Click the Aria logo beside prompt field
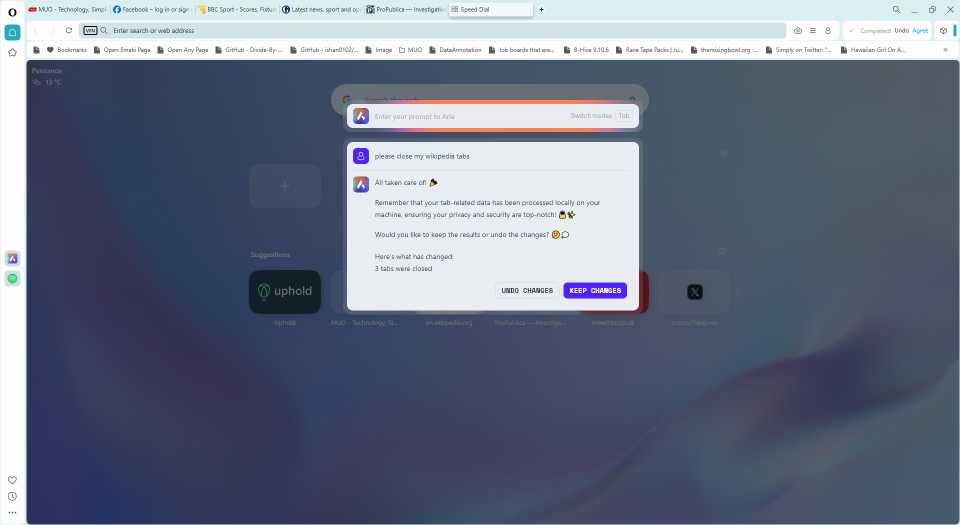 coord(361,116)
